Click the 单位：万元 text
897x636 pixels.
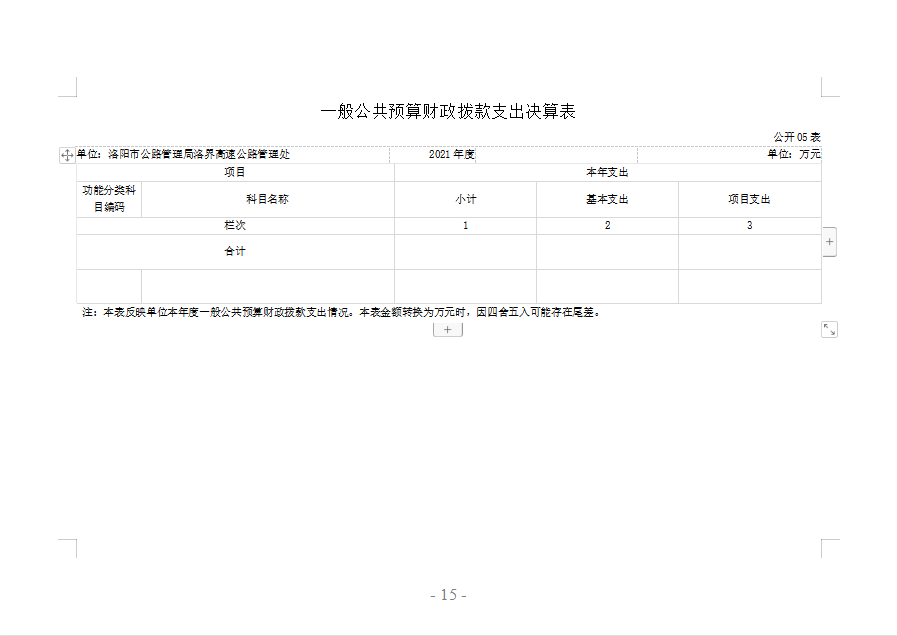pyautogui.click(x=794, y=154)
